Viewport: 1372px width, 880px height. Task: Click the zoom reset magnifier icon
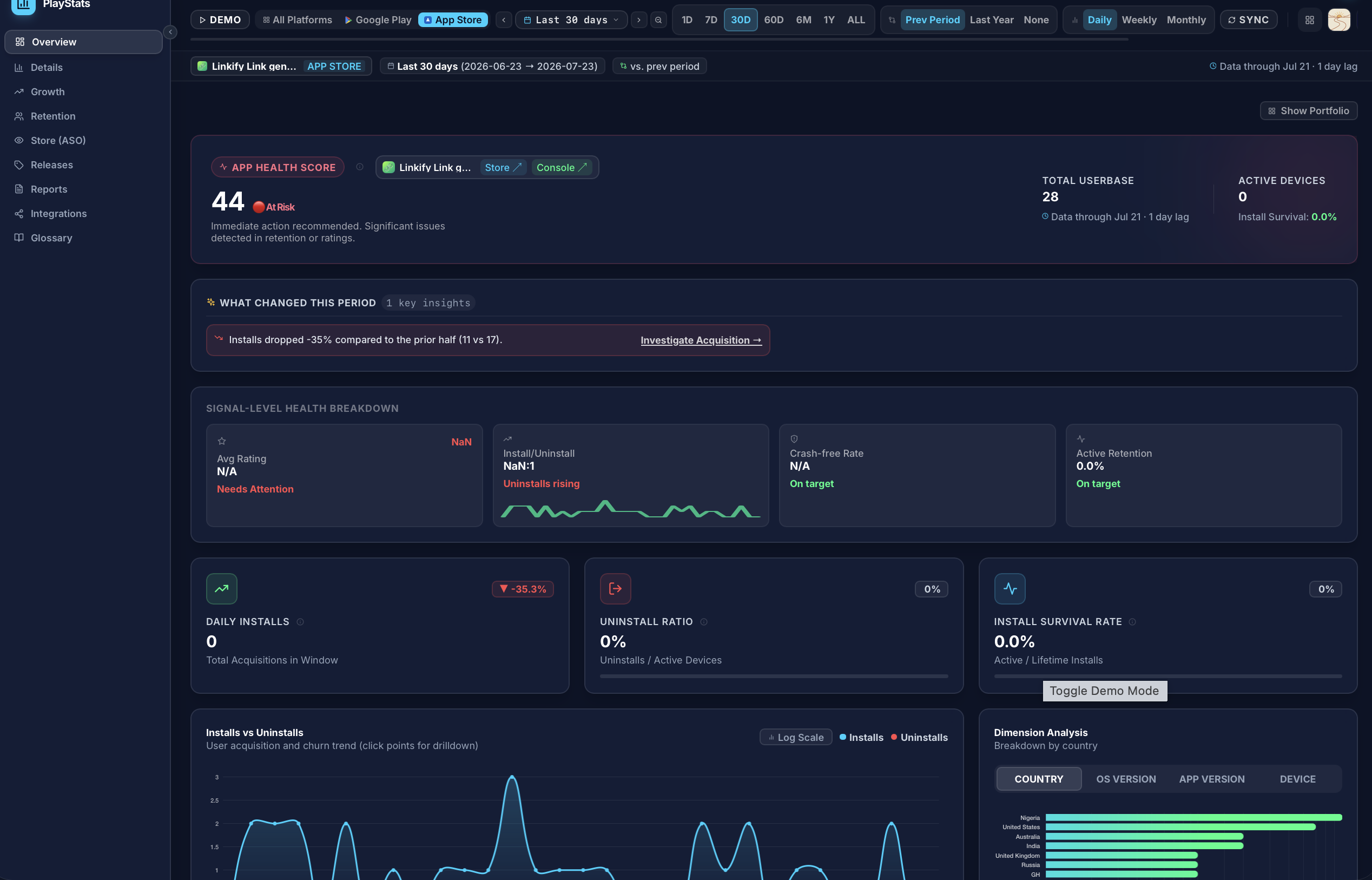coord(658,19)
